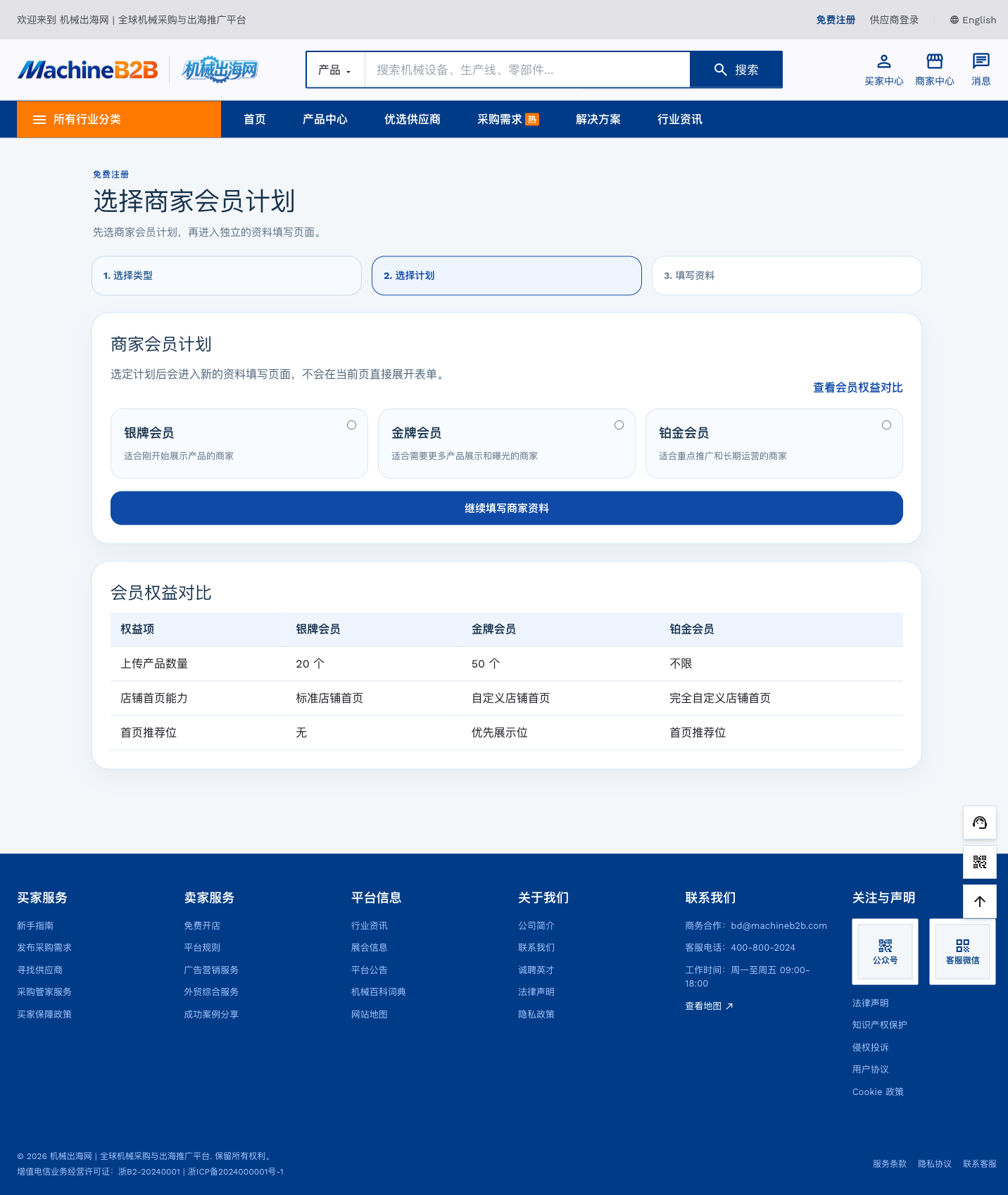Click table cell 完全自定义店铺首页
Image resolution: width=1008 pixels, height=1195 pixels.
coord(720,699)
